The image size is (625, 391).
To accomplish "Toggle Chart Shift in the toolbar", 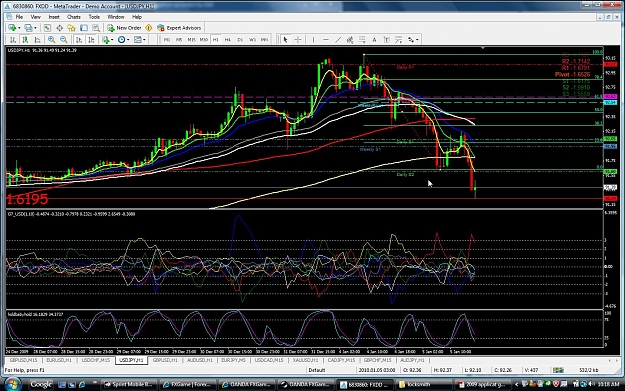I will 91,39.
